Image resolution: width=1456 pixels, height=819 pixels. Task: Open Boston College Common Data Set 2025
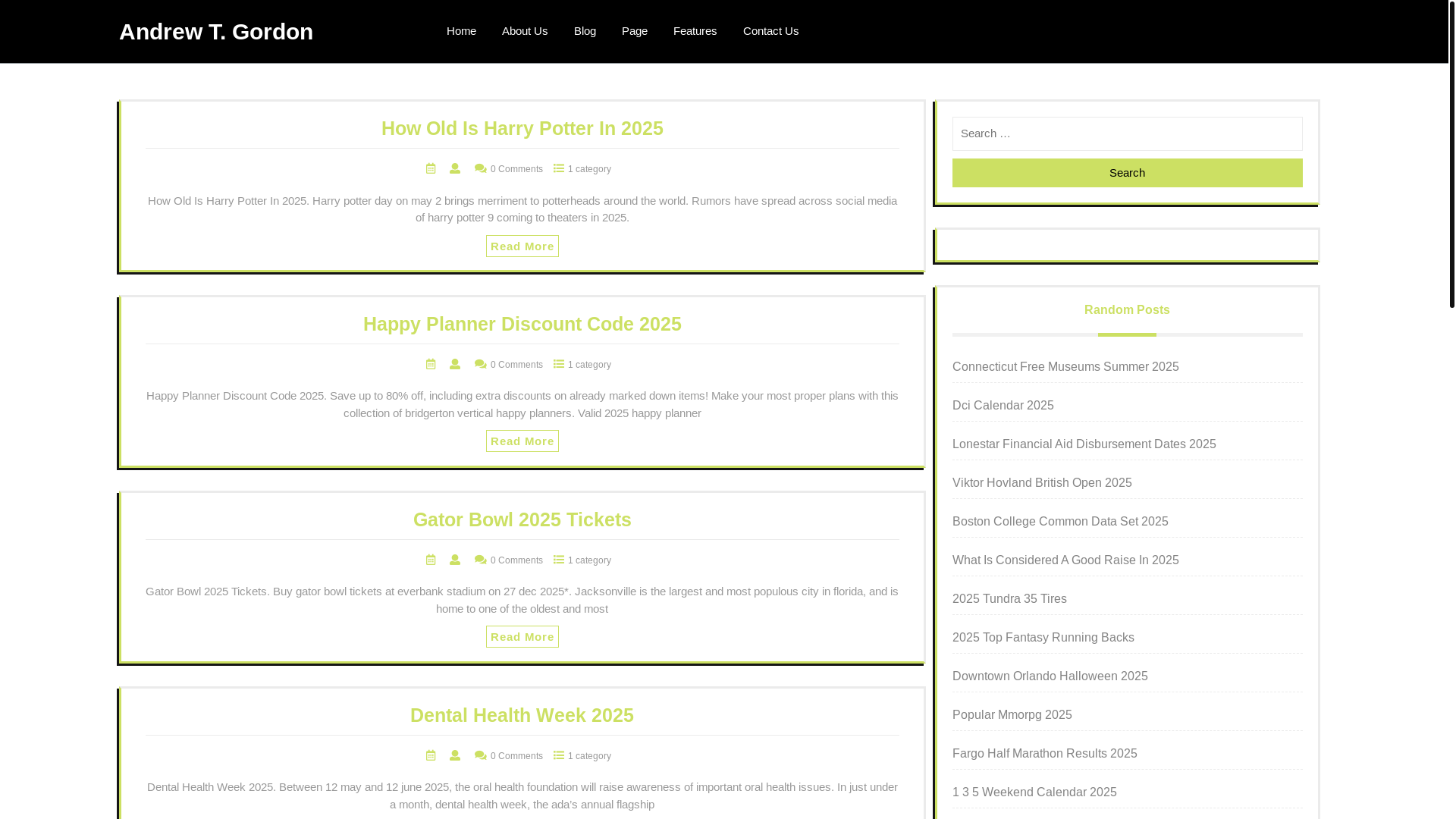1060,522
